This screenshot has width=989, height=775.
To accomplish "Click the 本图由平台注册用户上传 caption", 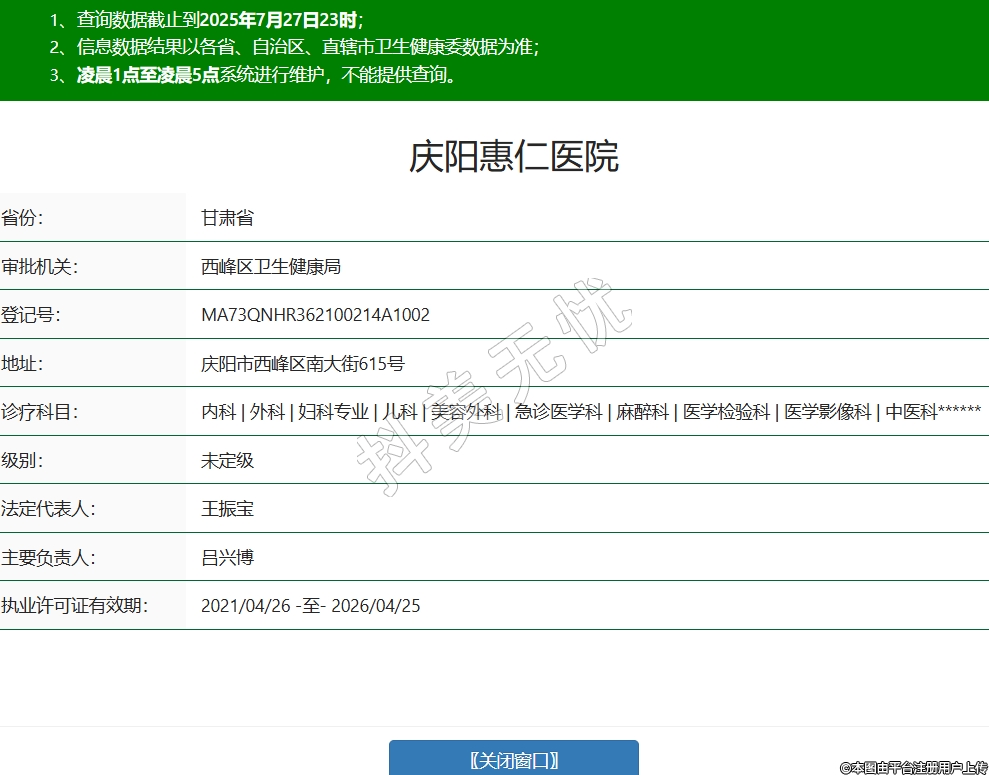I will pos(913,767).
